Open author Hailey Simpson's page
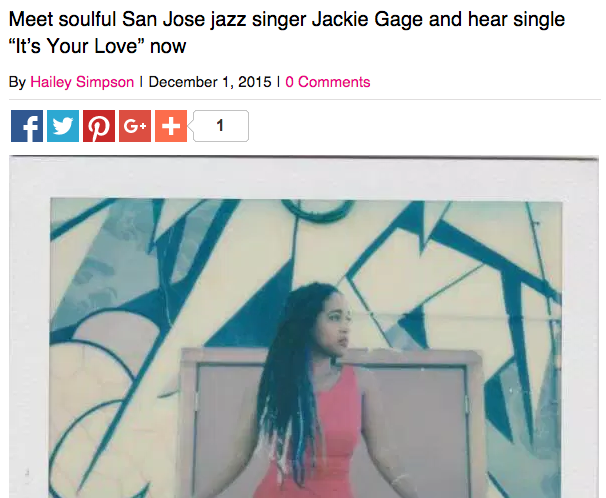Viewport: 606px width, 498px height. tap(82, 82)
